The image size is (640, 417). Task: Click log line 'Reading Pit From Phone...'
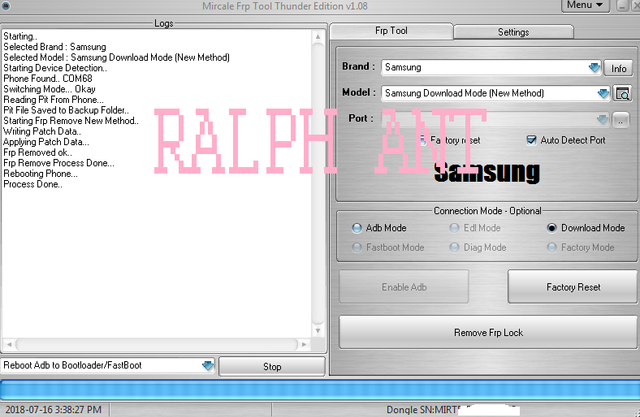tap(53, 100)
